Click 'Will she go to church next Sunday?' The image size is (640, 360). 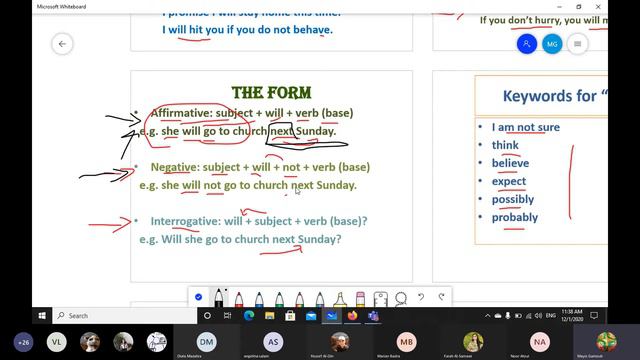tap(251, 239)
